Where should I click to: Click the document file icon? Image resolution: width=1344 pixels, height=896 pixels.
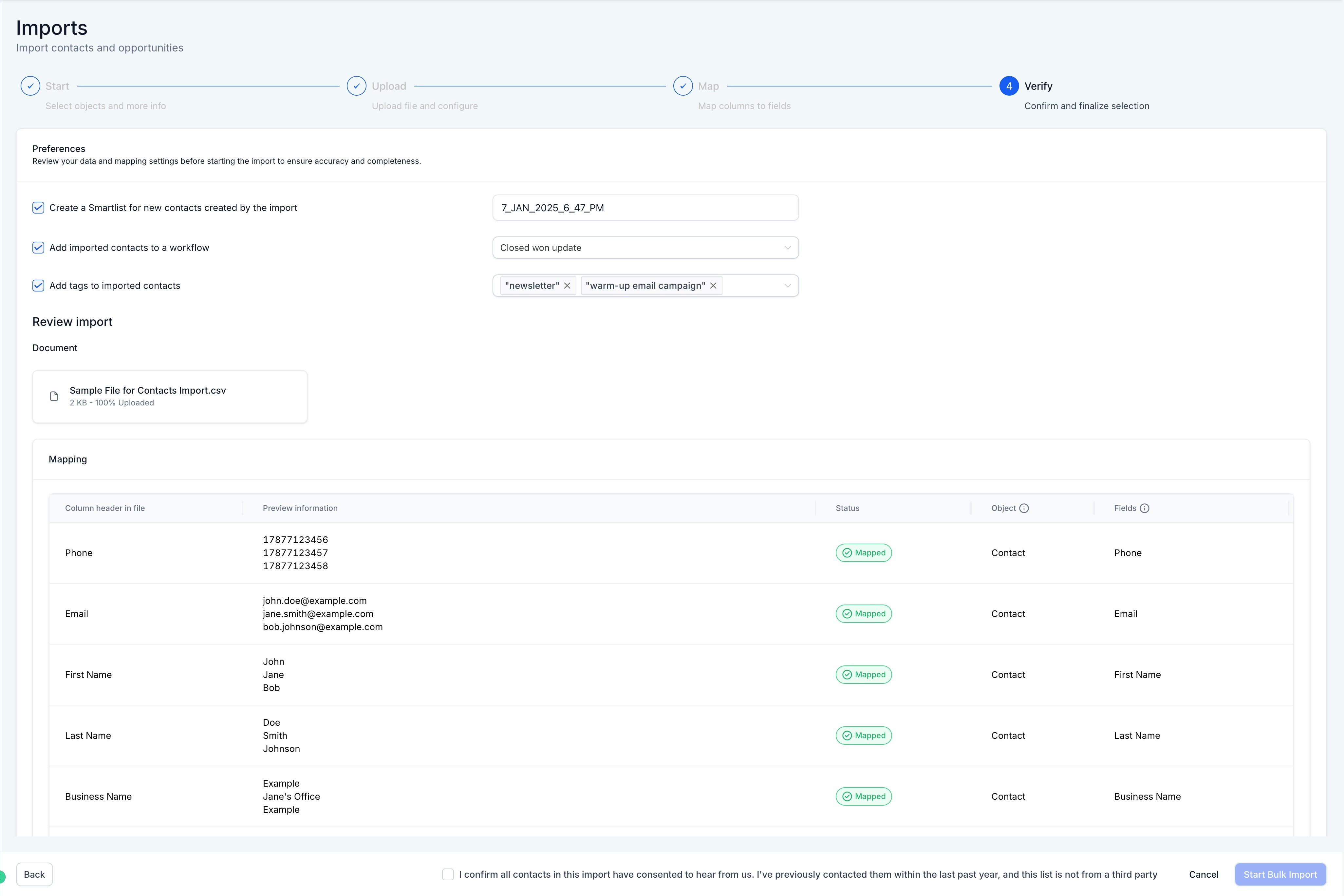coord(54,396)
